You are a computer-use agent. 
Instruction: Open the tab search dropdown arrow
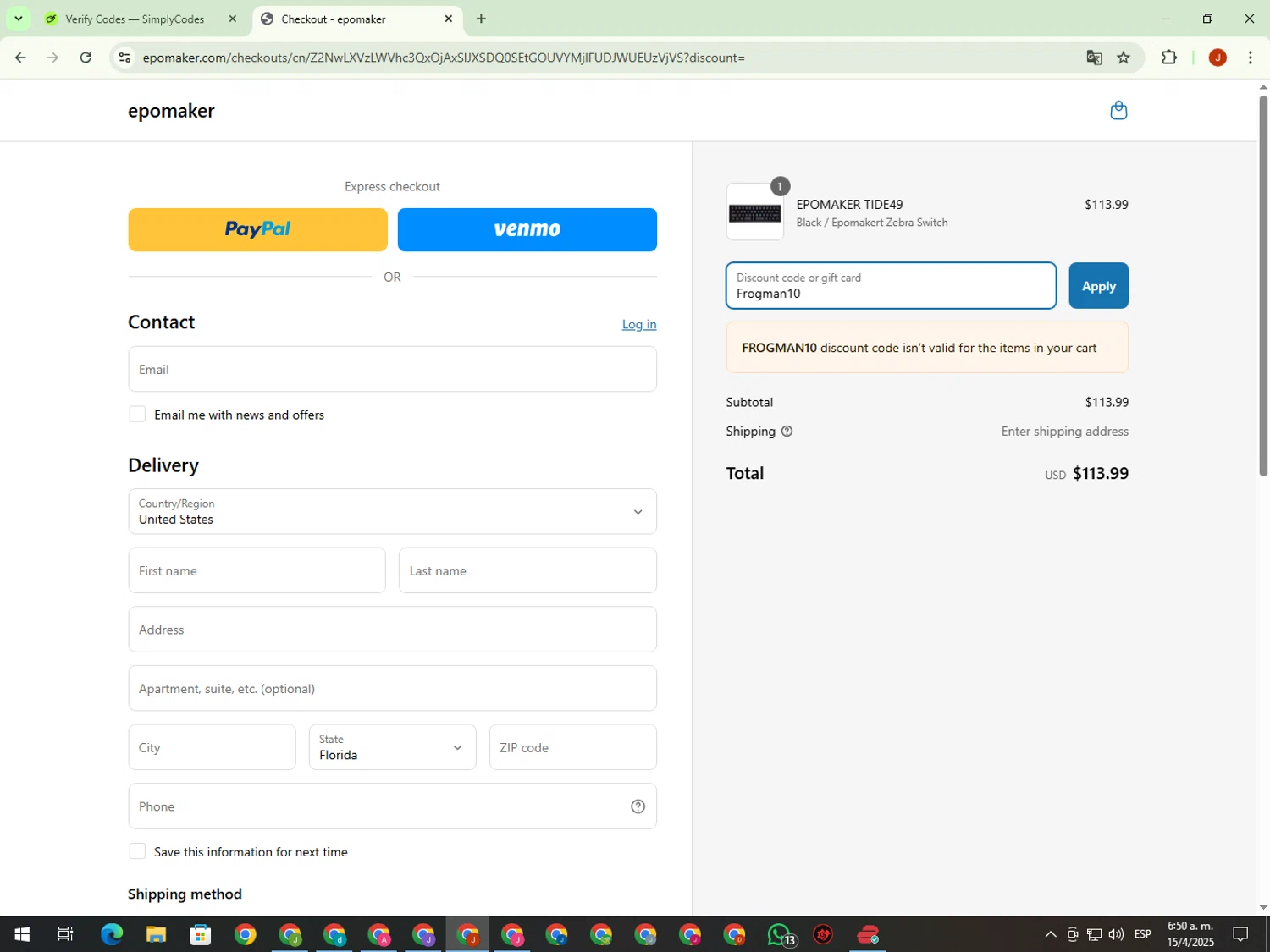coord(18,19)
